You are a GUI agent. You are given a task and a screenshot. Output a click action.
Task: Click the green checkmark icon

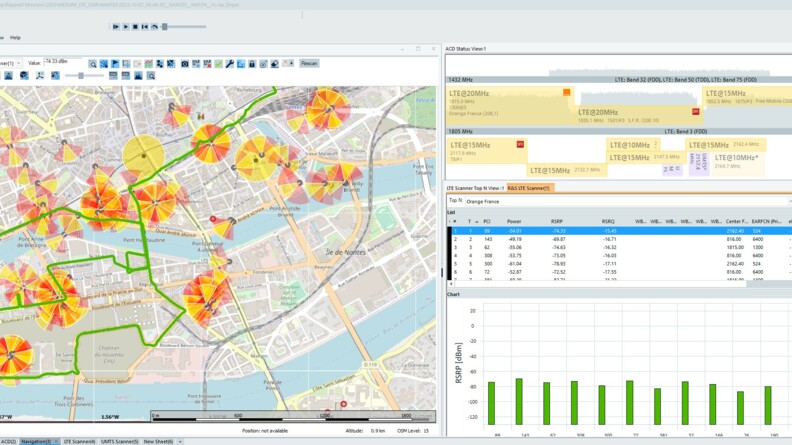(x=219, y=64)
